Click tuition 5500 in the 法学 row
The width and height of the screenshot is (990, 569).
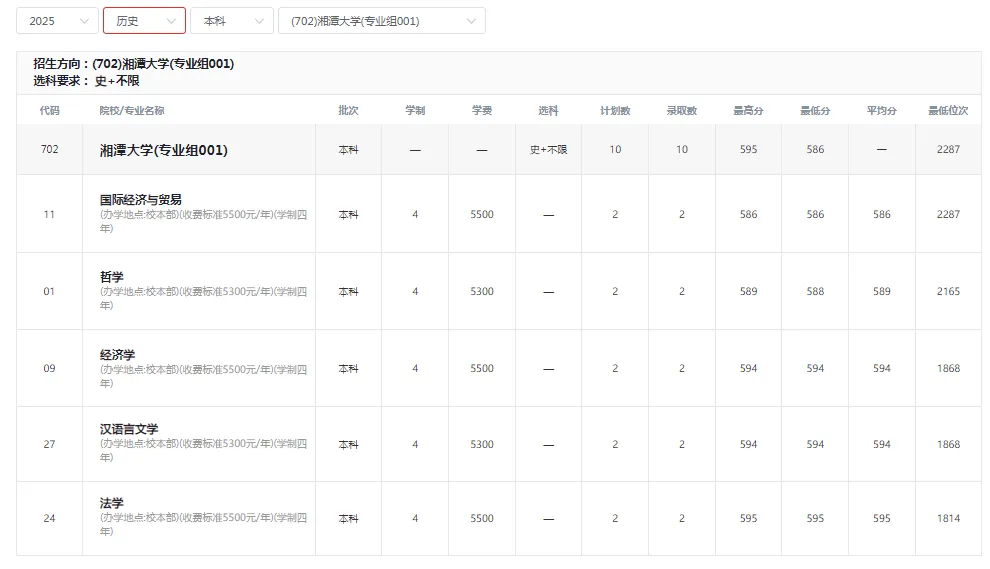[482, 518]
